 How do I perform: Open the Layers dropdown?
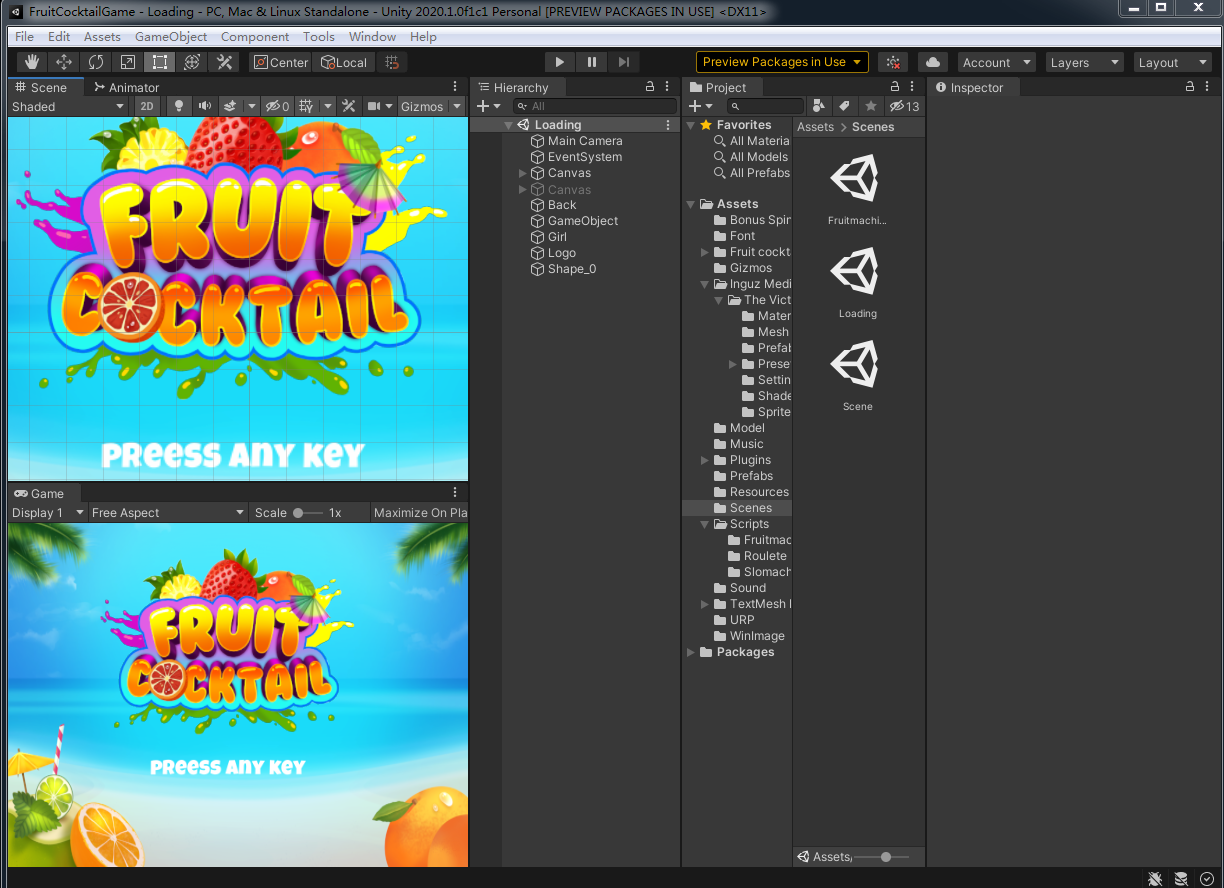click(x=1085, y=62)
